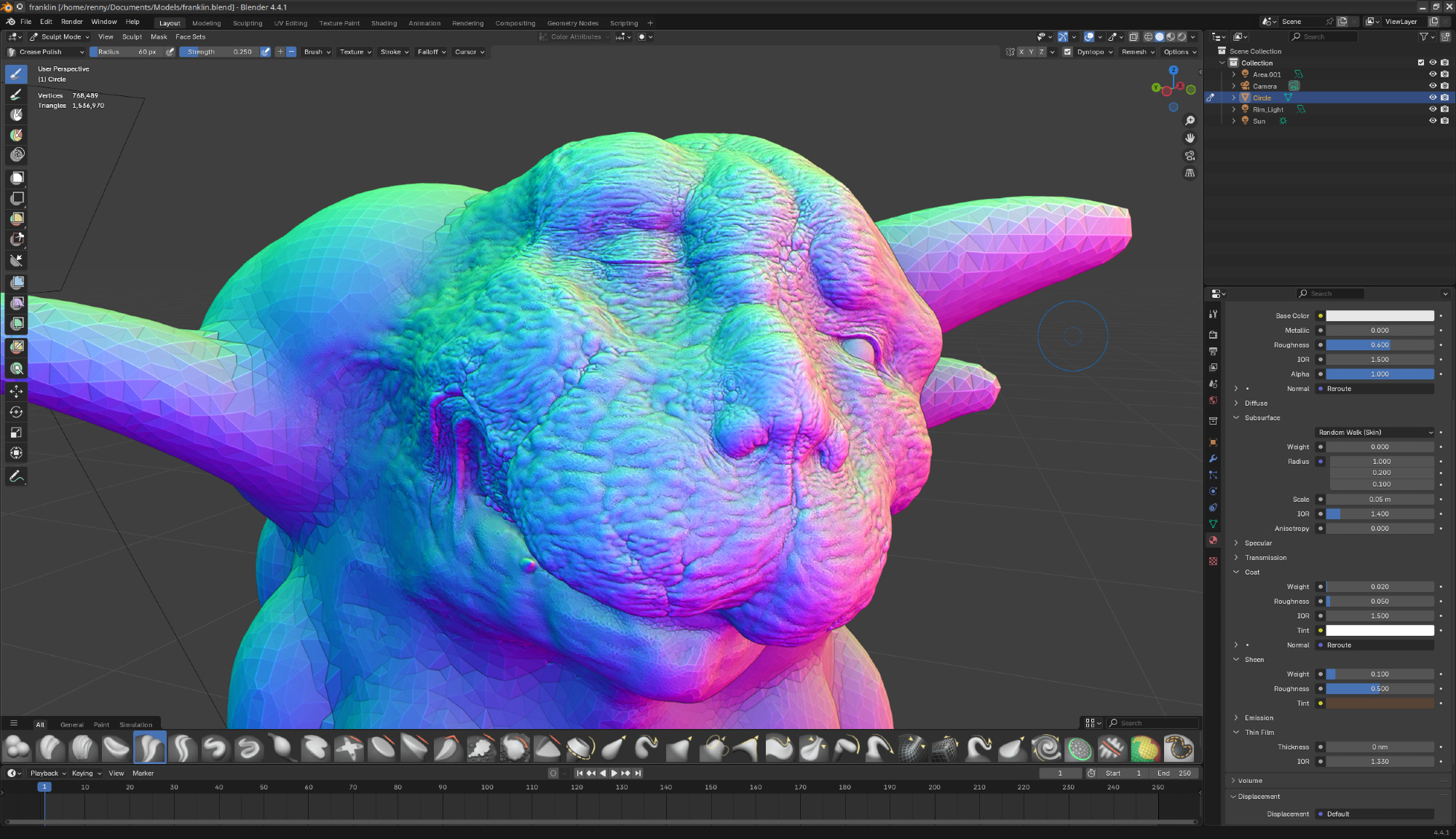Viewport: 1456px width, 839px height.
Task: Click the End frame field
Action: coord(1174,773)
